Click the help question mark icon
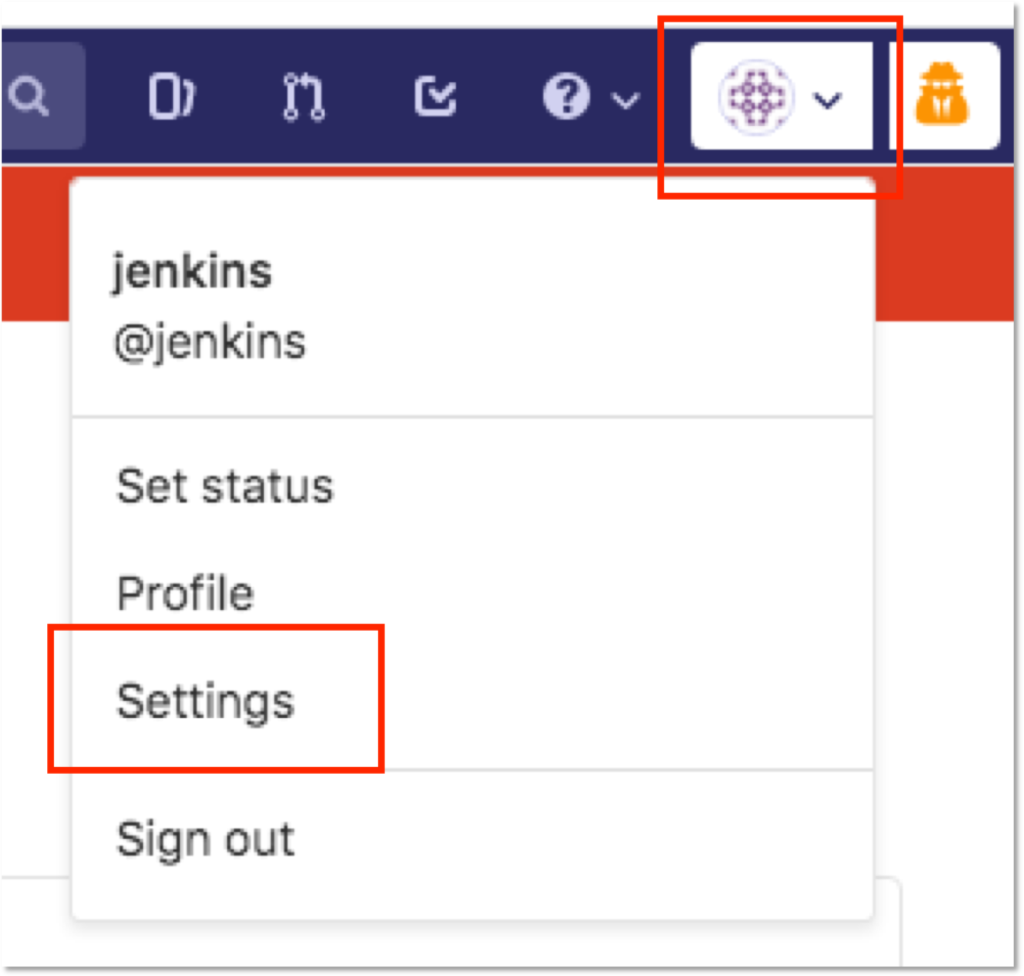 tap(566, 97)
